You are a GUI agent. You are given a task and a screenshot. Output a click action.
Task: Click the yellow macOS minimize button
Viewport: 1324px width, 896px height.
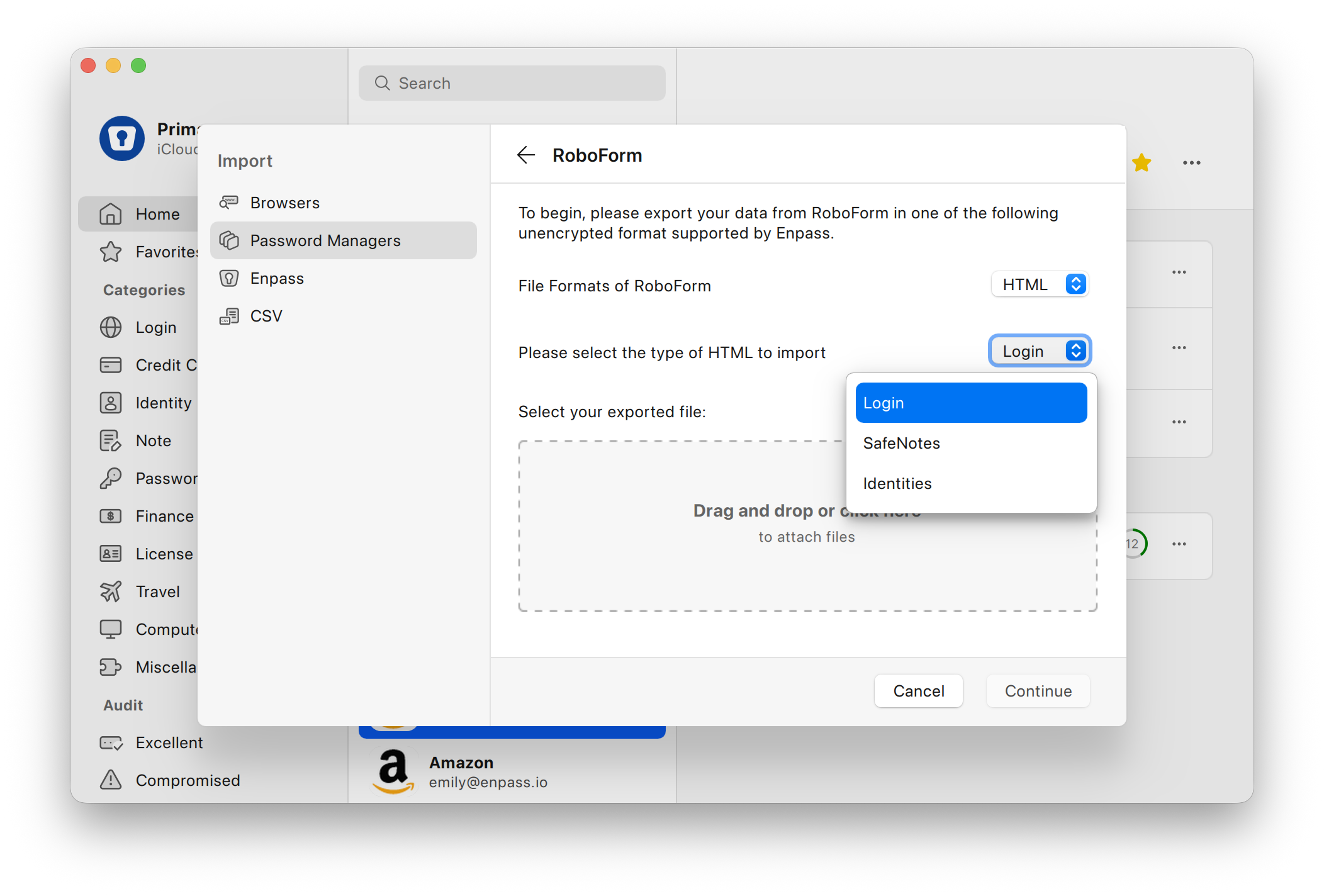[113, 65]
